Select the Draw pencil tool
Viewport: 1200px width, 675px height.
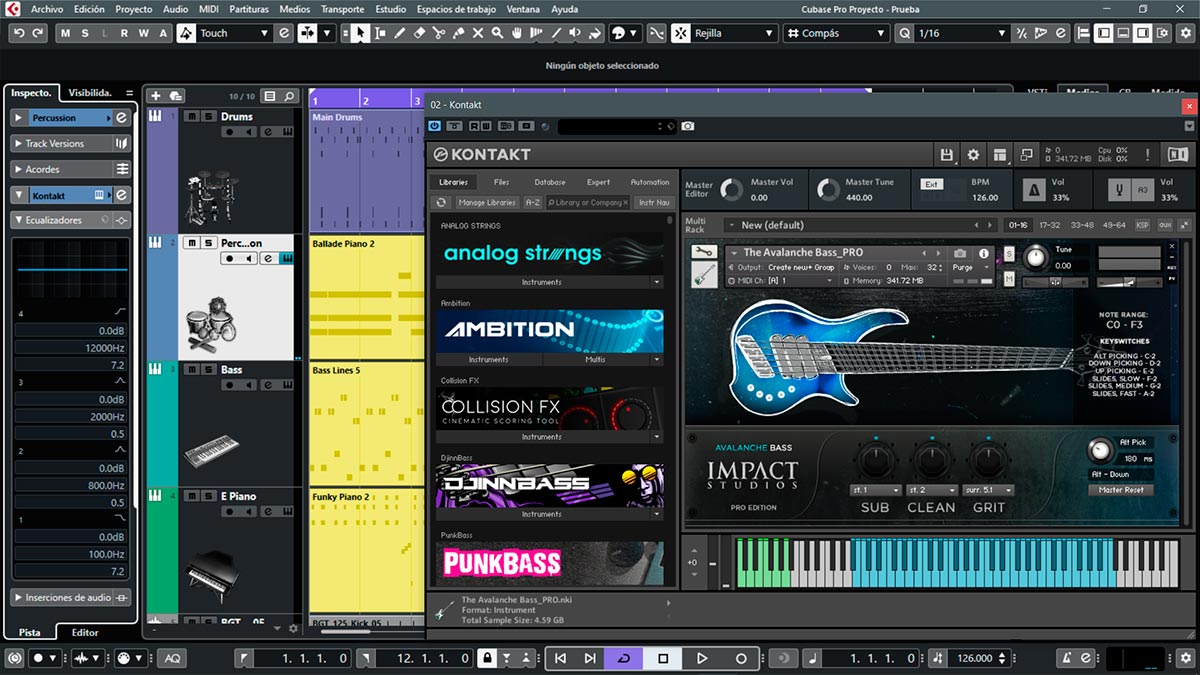pyautogui.click(x=400, y=33)
